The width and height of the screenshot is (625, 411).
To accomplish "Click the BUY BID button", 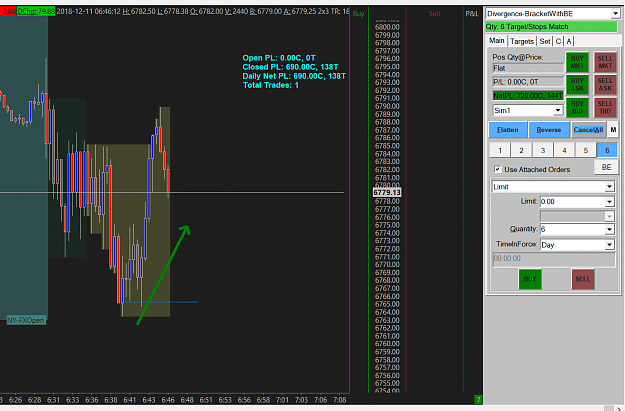I will (577, 107).
